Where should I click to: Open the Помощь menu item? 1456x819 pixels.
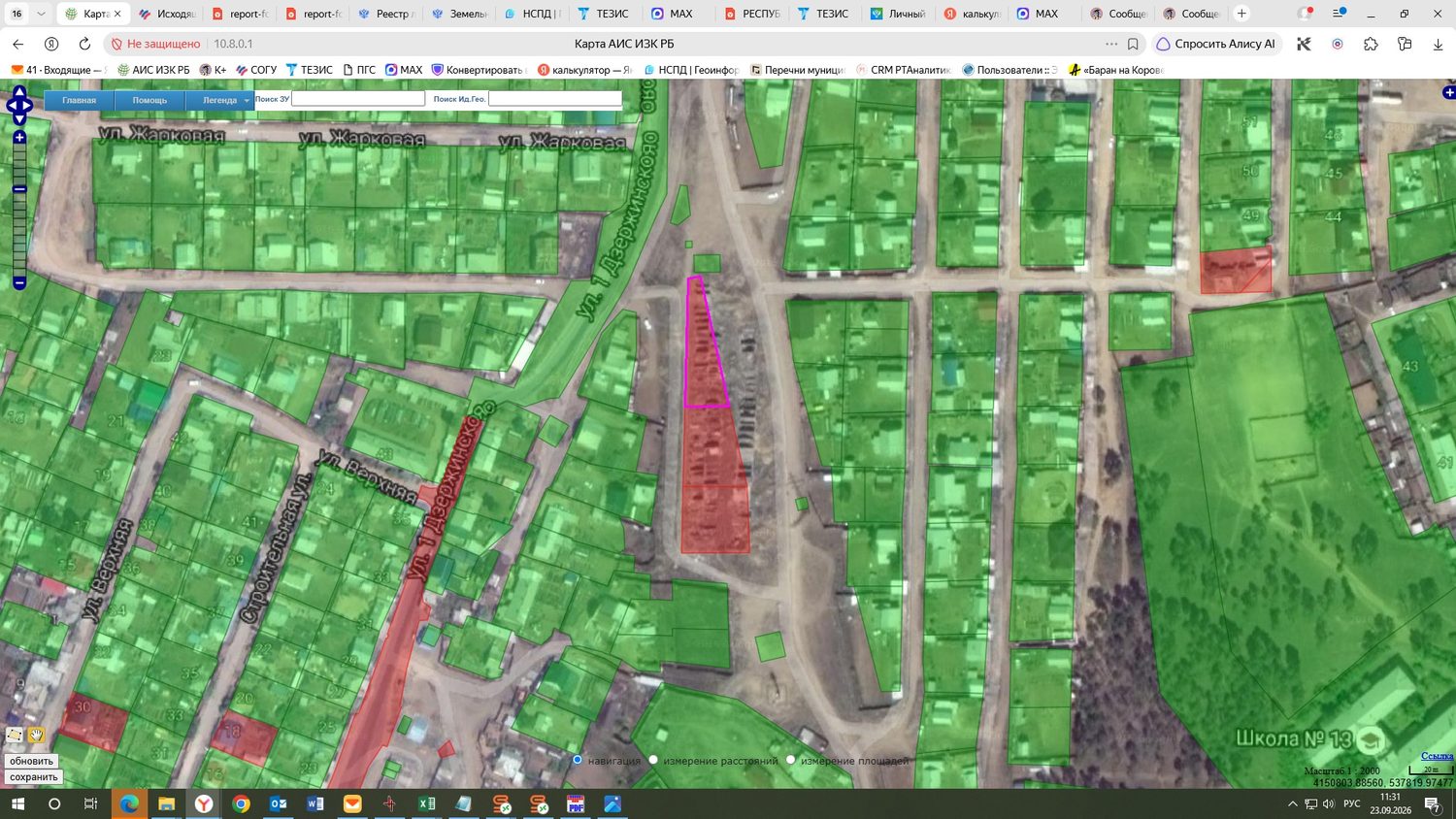pyautogui.click(x=149, y=100)
